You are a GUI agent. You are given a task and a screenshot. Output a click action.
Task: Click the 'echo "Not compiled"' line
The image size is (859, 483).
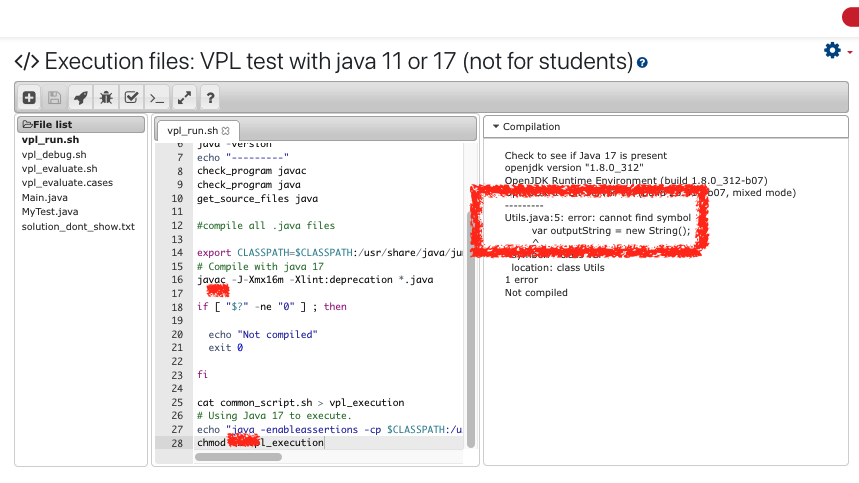pyautogui.click(x=262, y=334)
